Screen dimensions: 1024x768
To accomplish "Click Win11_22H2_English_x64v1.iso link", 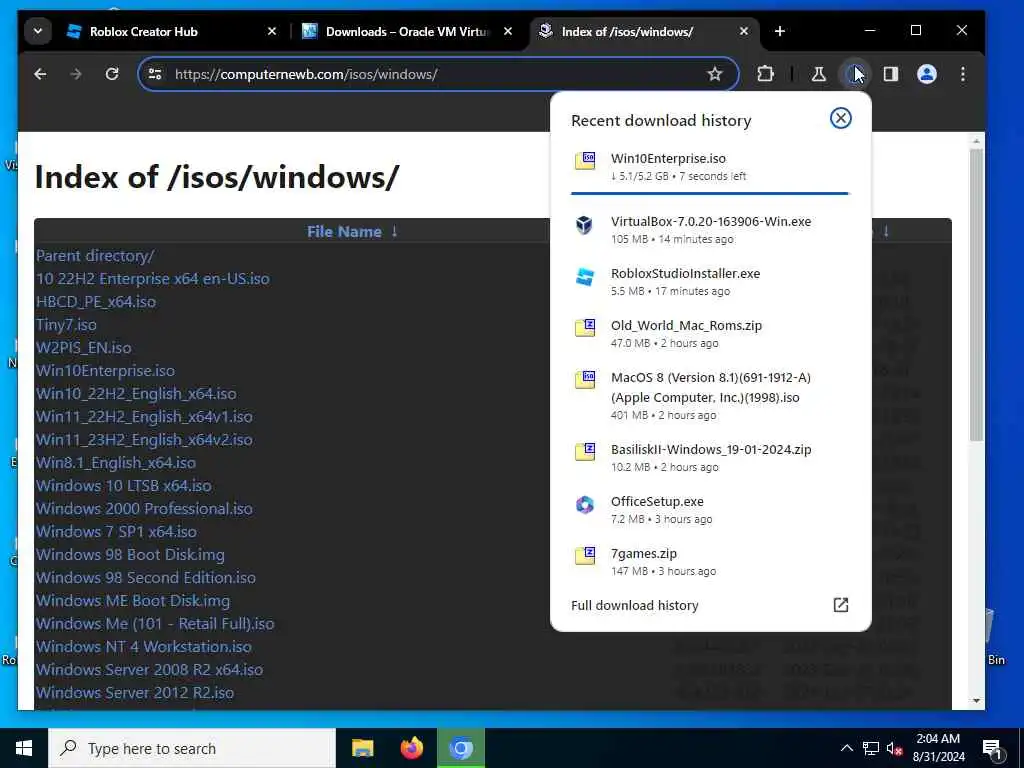I will tap(144, 417).
